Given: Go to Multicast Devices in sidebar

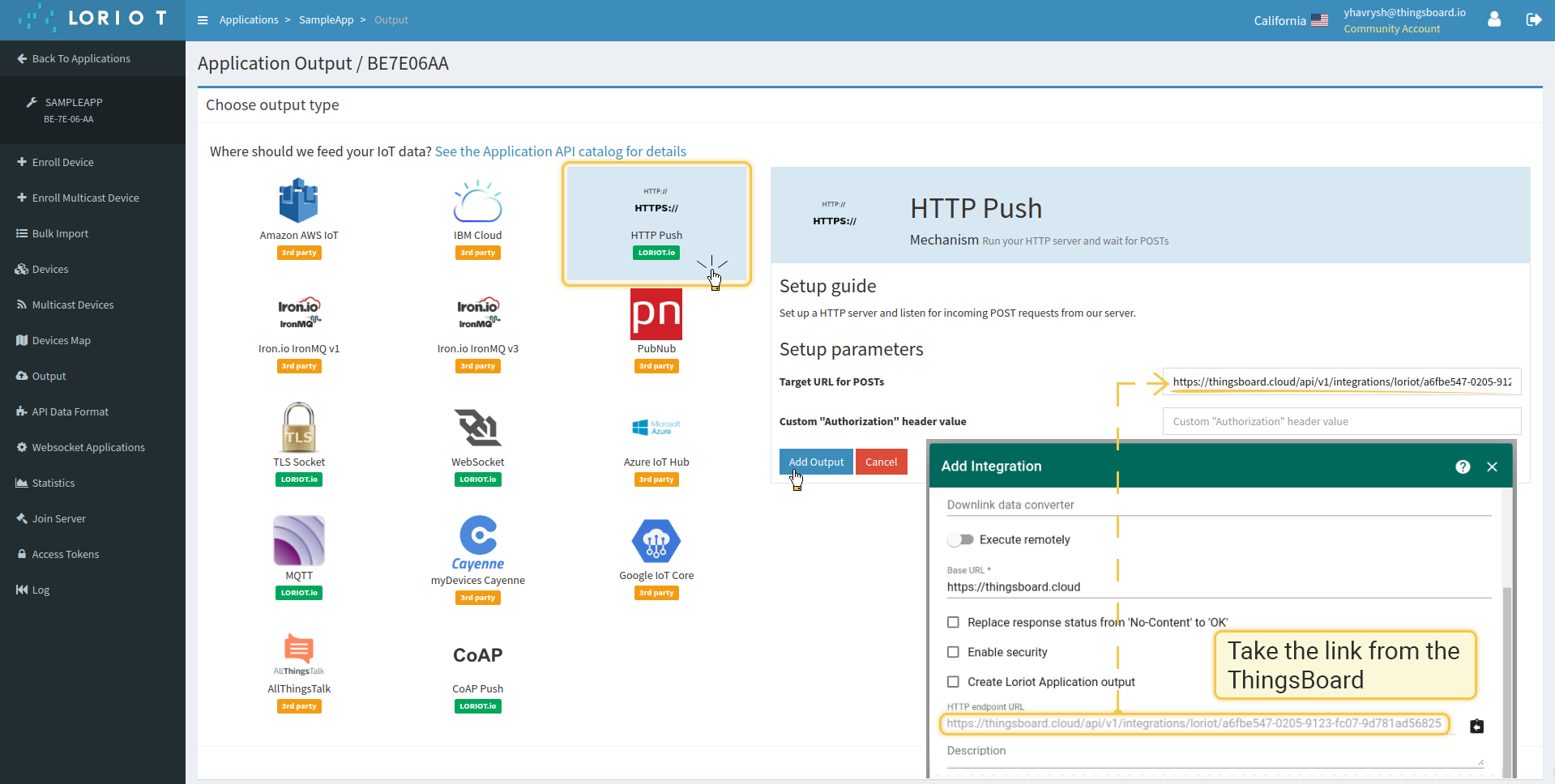Looking at the screenshot, I should click(92, 305).
